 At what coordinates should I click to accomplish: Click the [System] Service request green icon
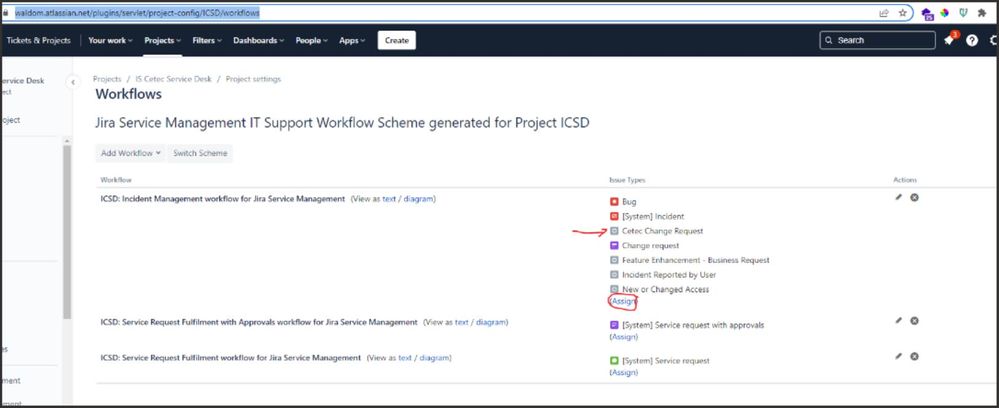click(x=614, y=360)
